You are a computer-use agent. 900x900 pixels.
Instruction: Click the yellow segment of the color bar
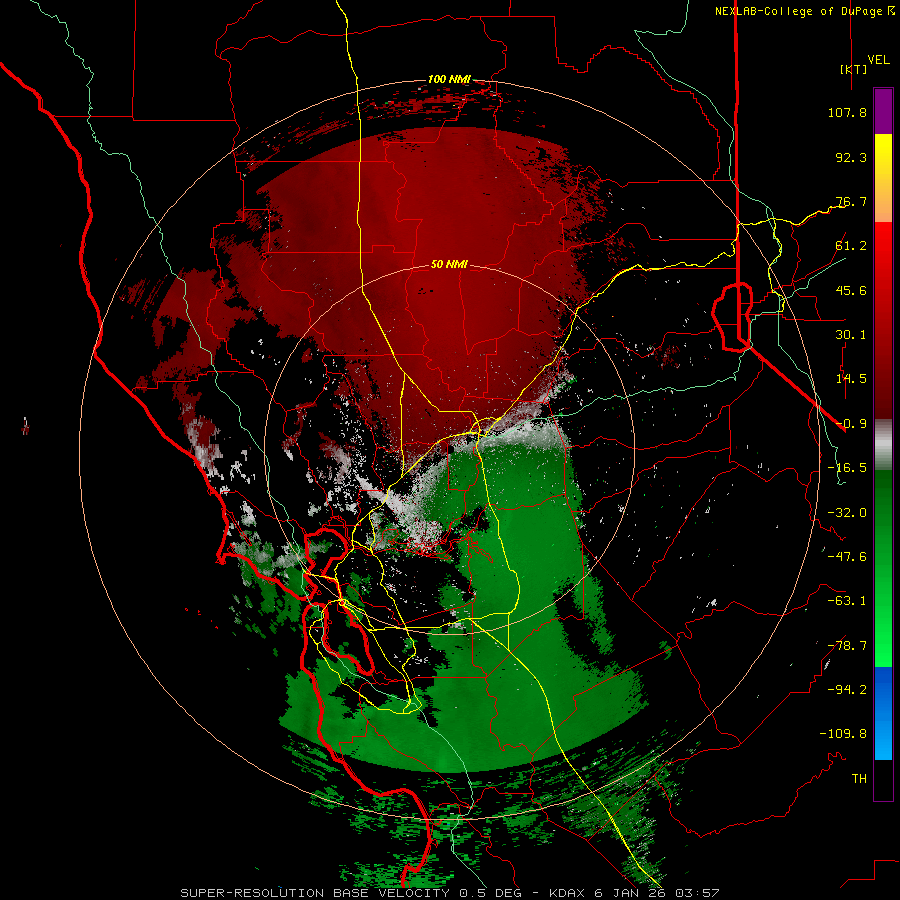pos(883,155)
